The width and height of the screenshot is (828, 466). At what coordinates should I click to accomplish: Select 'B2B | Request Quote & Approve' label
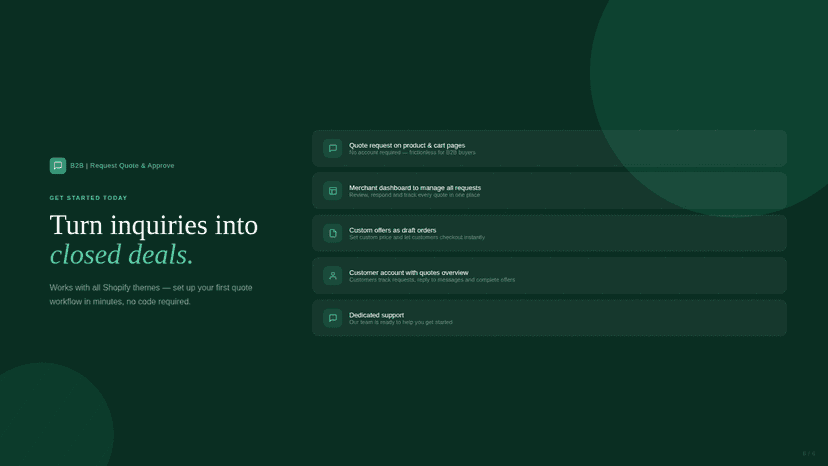click(x=122, y=165)
